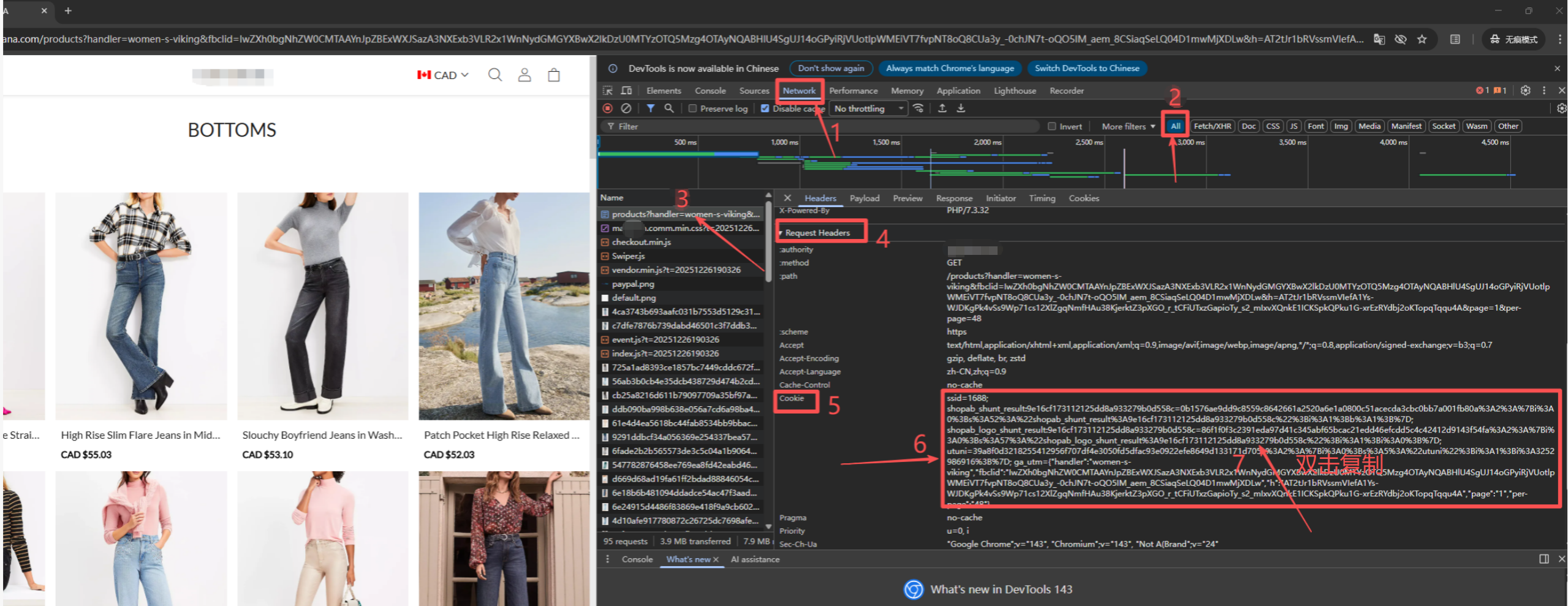
Task: Clear the network log
Action: (x=626, y=108)
